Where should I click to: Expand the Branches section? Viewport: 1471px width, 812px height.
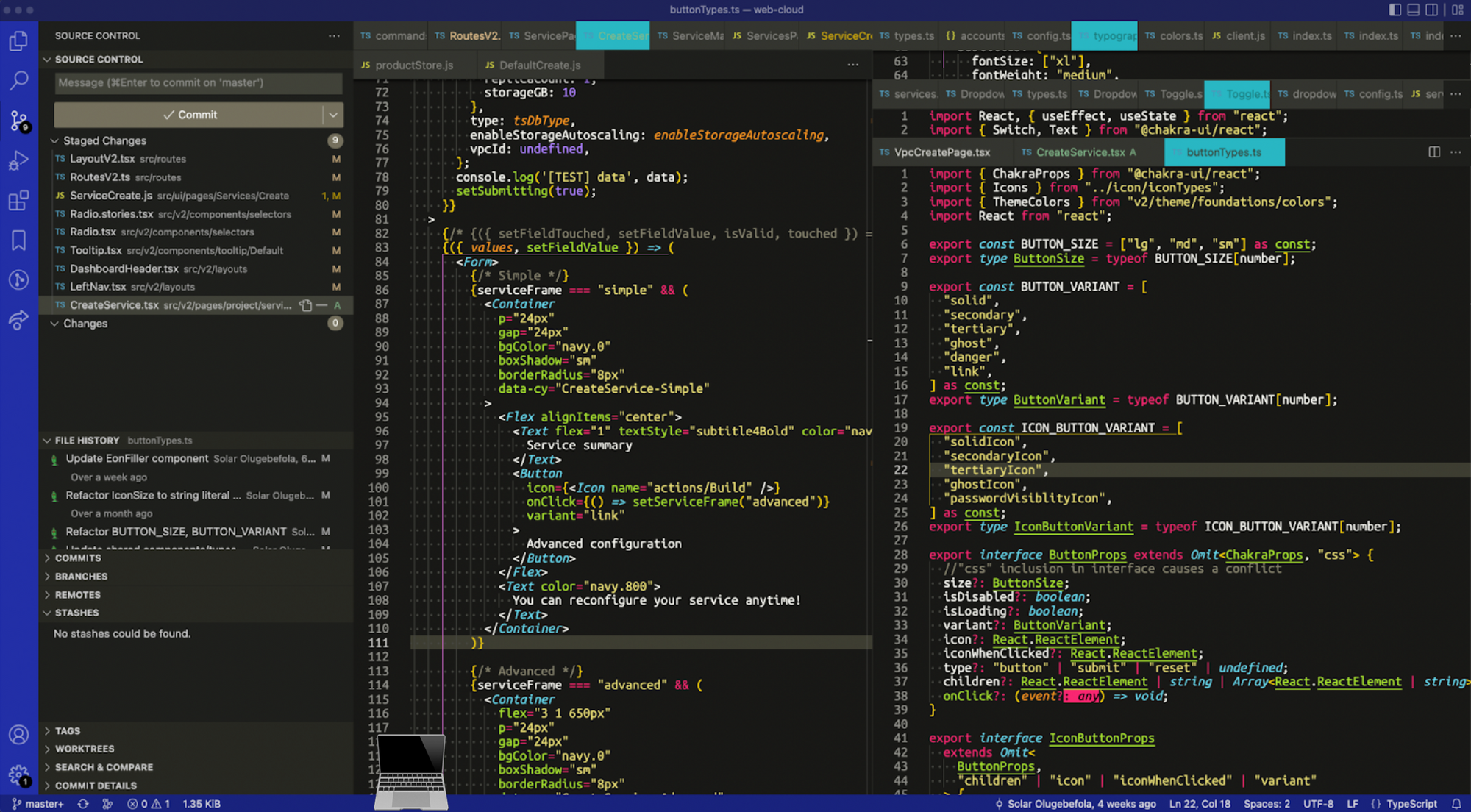tap(81, 577)
